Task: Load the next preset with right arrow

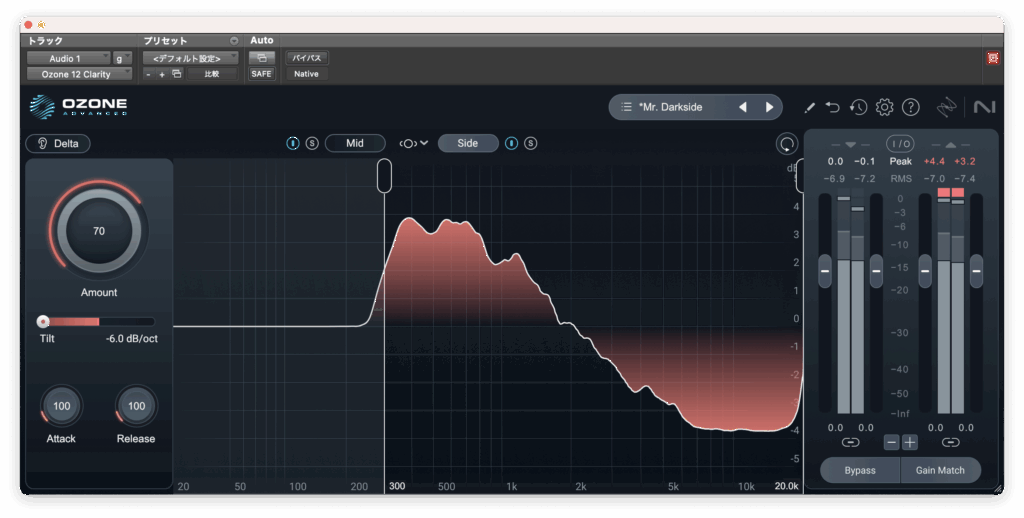Action: click(x=769, y=107)
